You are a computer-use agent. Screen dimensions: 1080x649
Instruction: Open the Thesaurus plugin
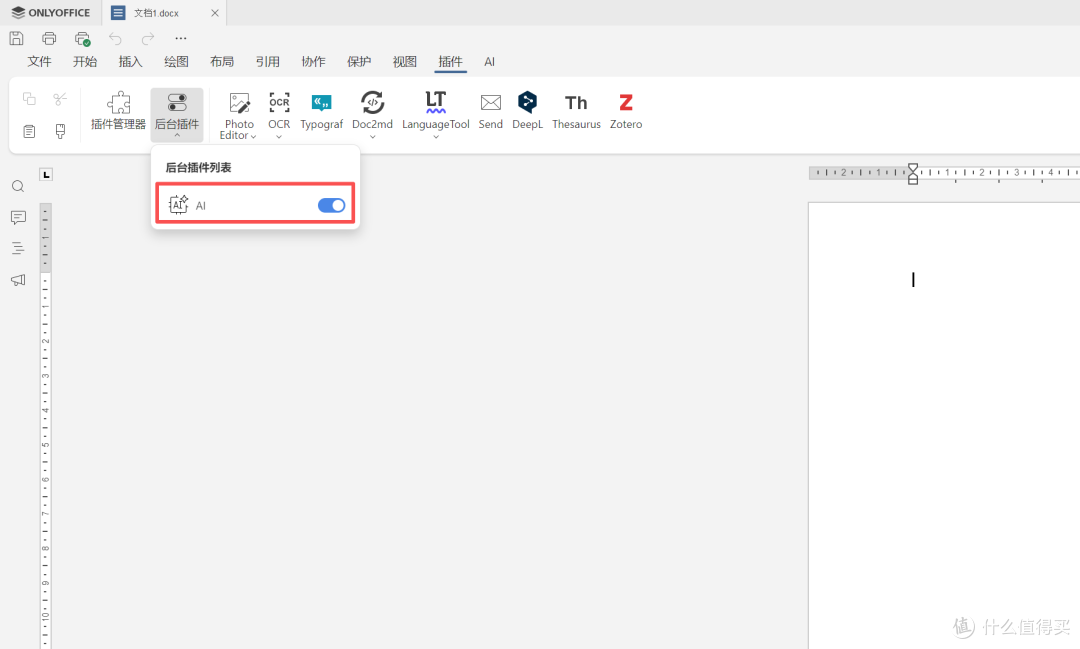[576, 112]
